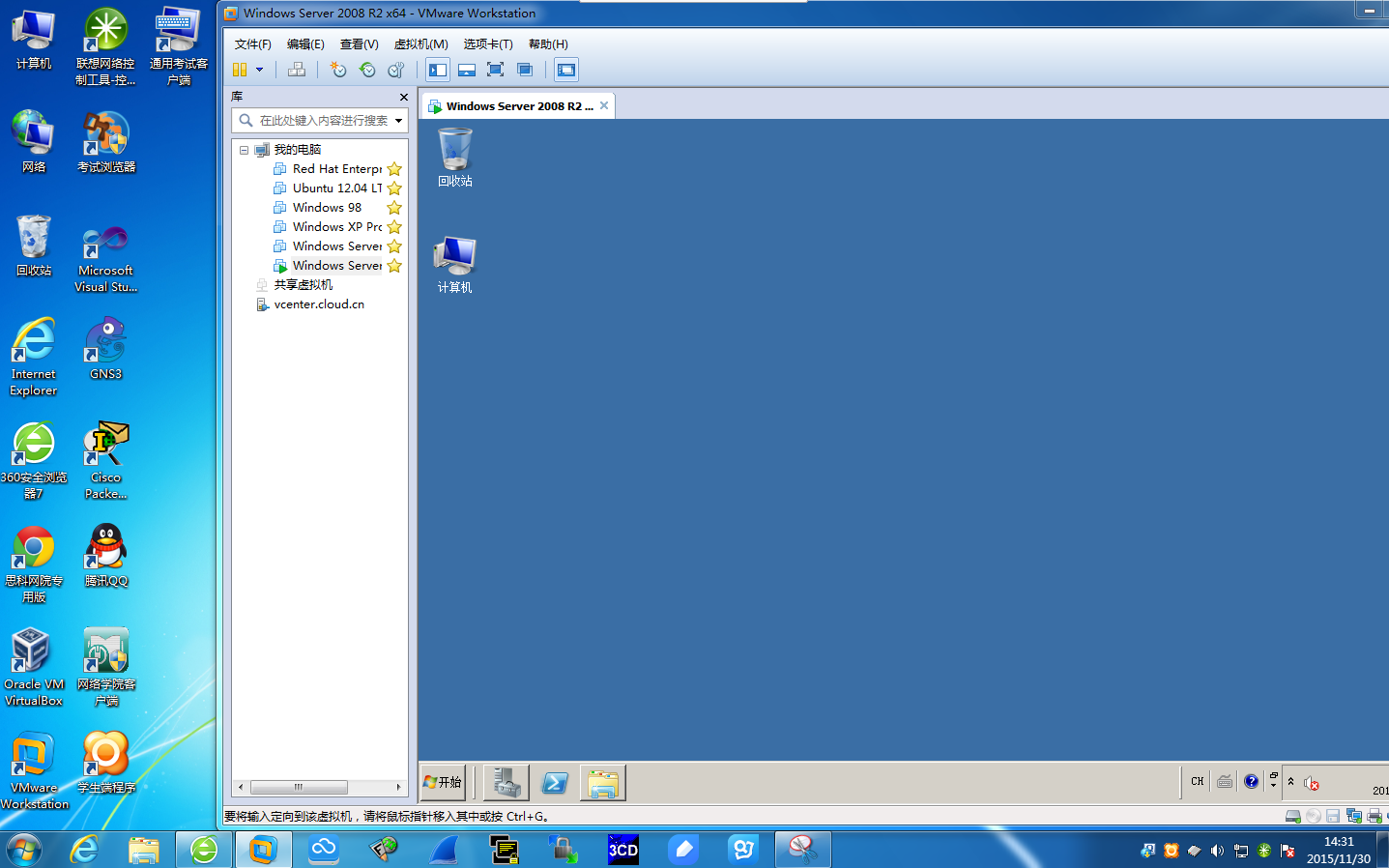1389x868 pixels.
Task: Toggle favorite star beside Windows 98
Action: tap(394, 208)
